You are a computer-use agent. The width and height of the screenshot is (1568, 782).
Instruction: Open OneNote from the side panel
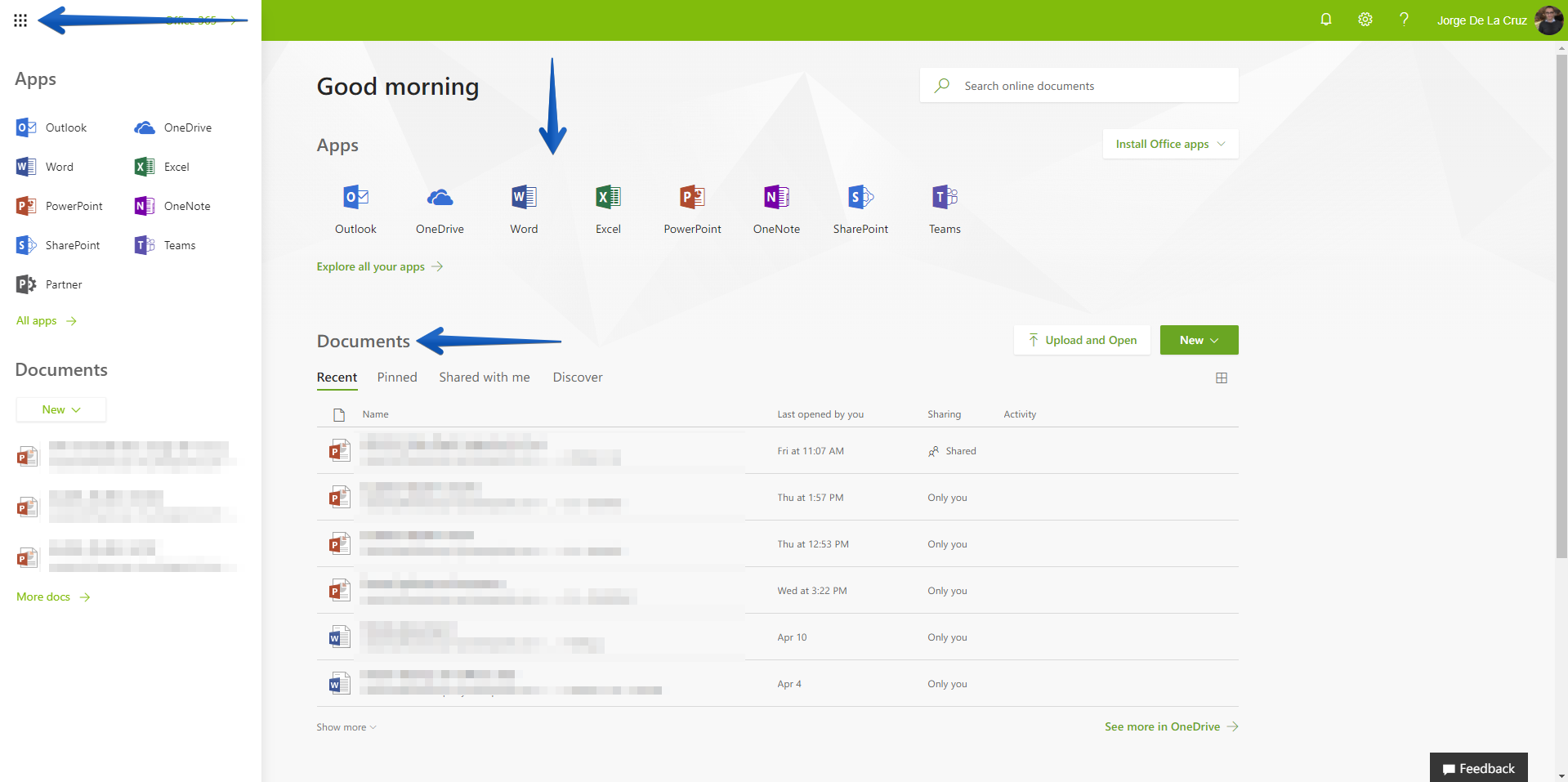[172, 206]
